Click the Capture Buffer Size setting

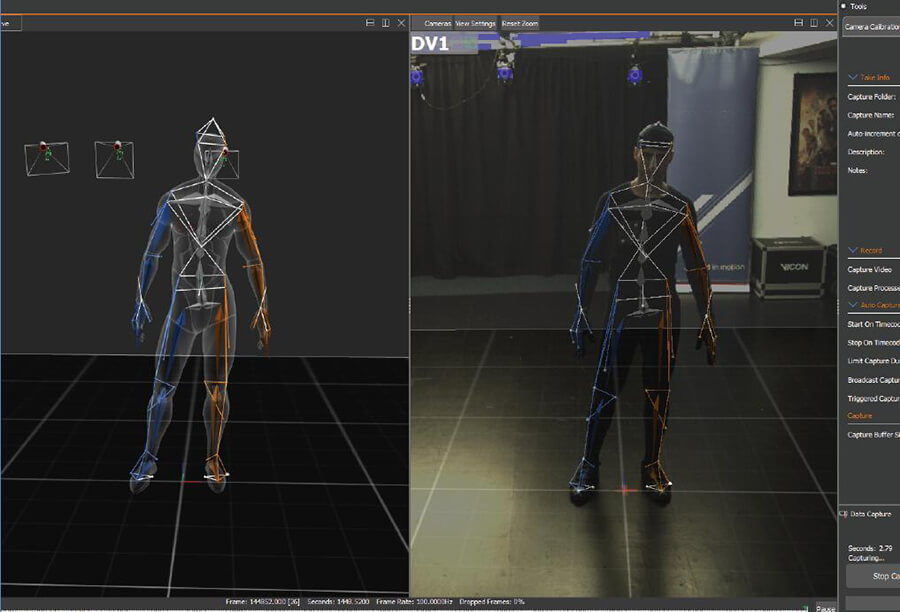pos(874,435)
